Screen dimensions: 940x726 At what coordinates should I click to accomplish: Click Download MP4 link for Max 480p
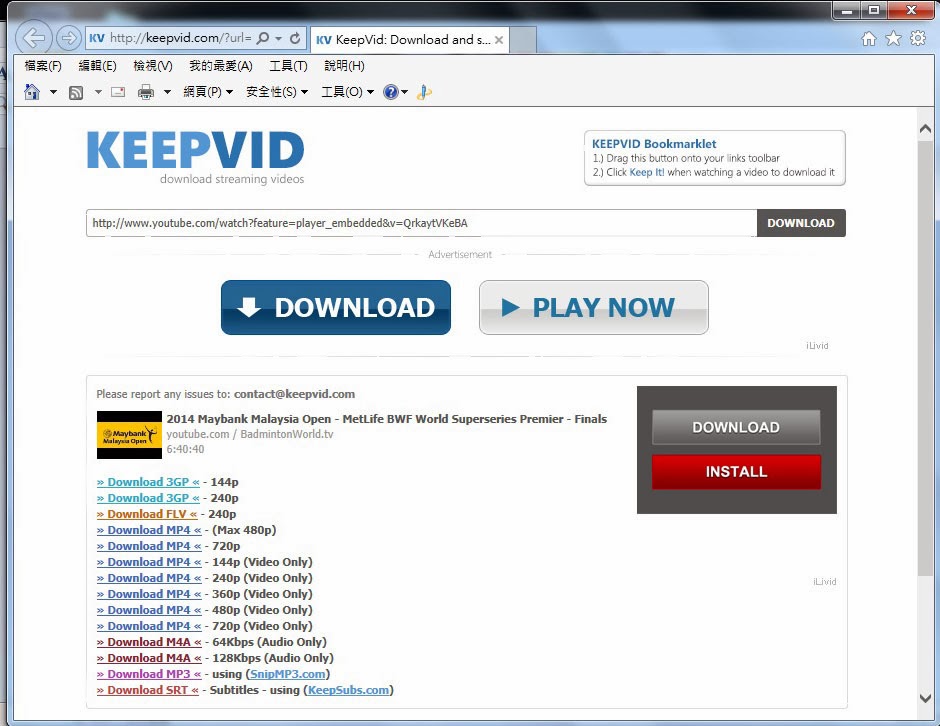[149, 530]
